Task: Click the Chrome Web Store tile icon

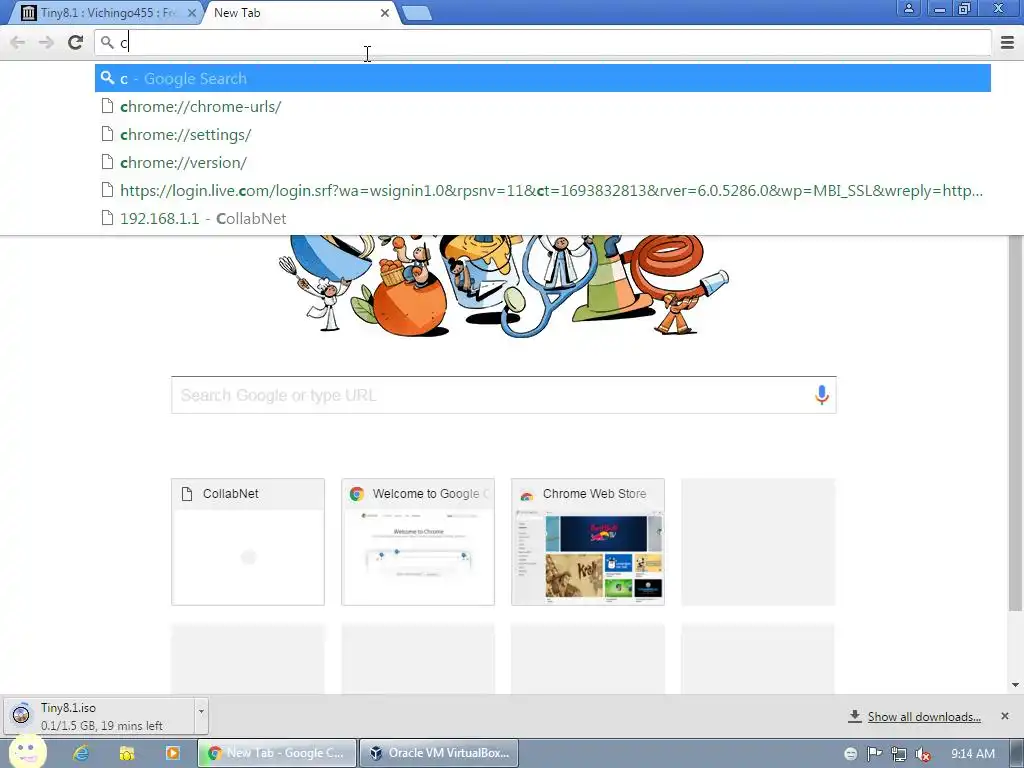Action: [526, 494]
